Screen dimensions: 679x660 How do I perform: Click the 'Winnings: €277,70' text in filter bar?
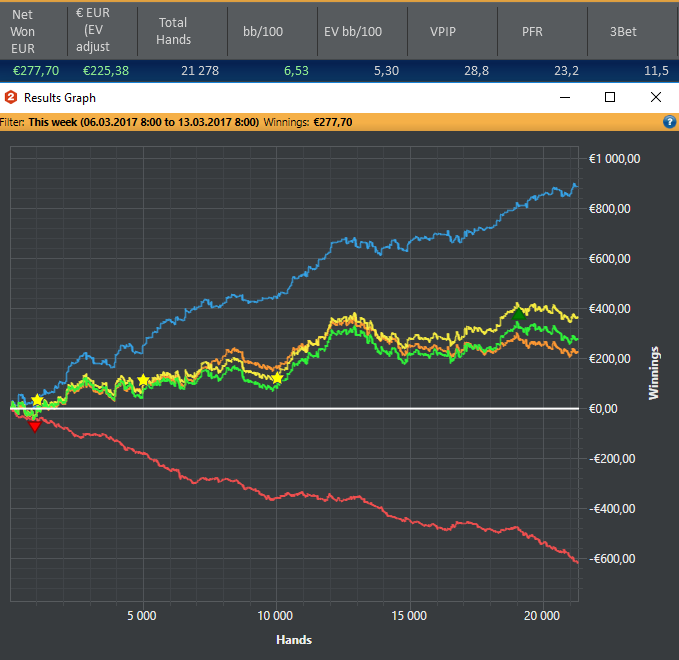click(x=308, y=122)
